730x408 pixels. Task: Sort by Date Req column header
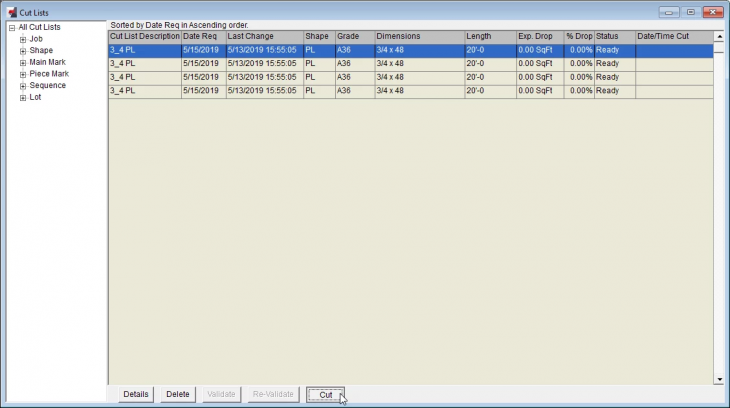(203, 36)
